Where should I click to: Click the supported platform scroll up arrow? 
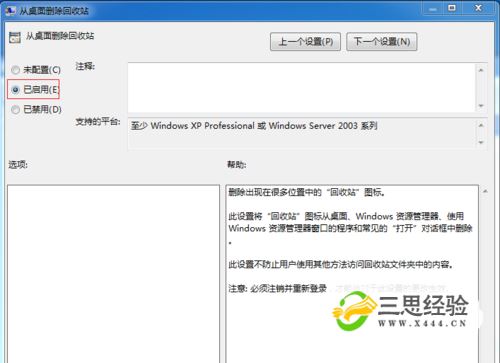[481, 125]
